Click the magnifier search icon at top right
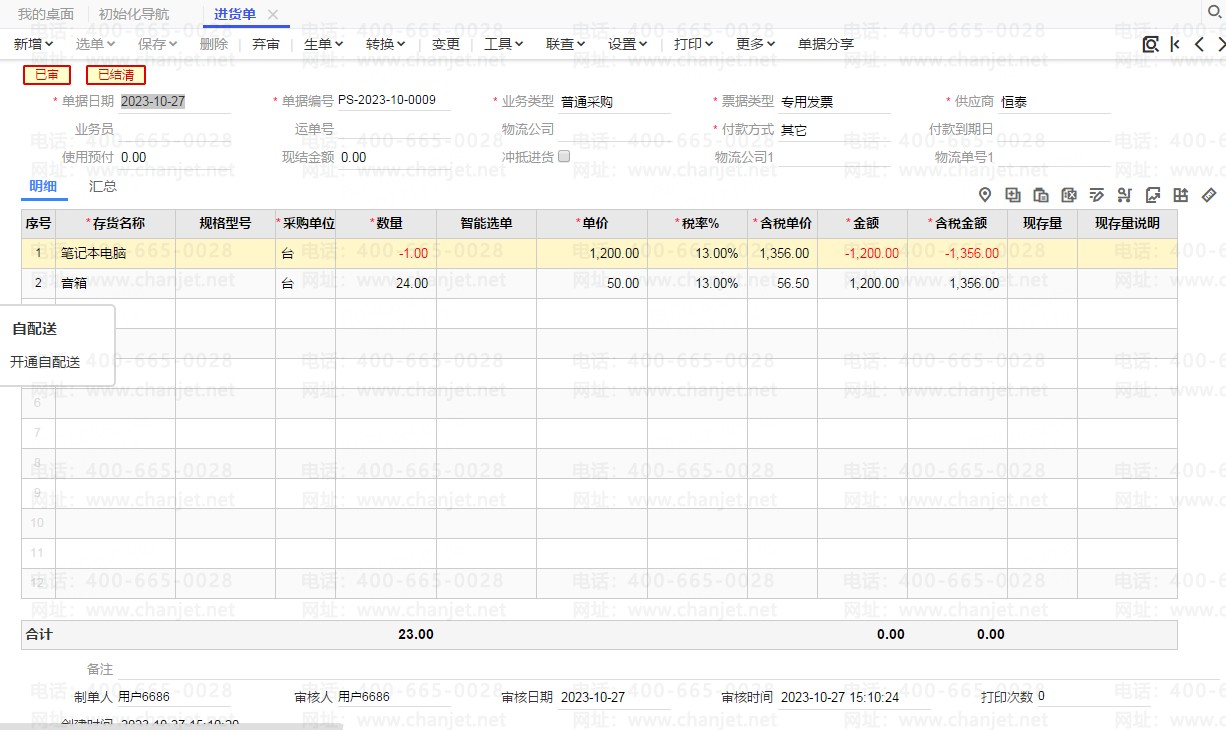The image size is (1226, 730). (x=1217, y=13)
